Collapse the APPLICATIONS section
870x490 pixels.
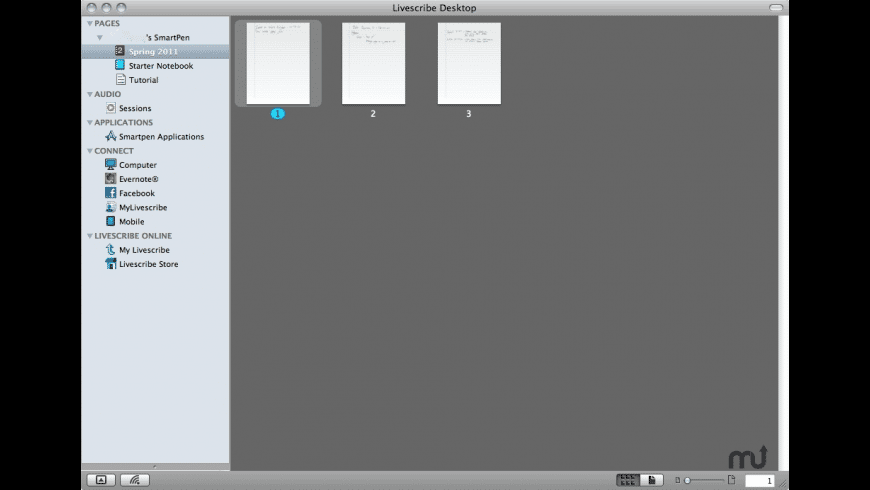(x=89, y=123)
